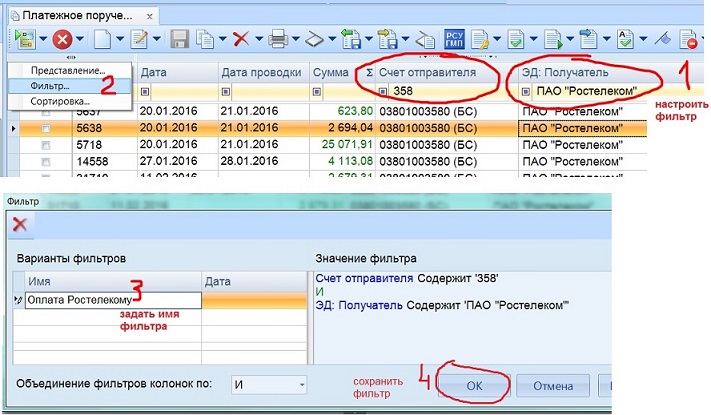The height and width of the screenshot is (415, 711).
Task: Click the Дата column header in filter variants
Action: pyautogui.click(x=254, y=282)
